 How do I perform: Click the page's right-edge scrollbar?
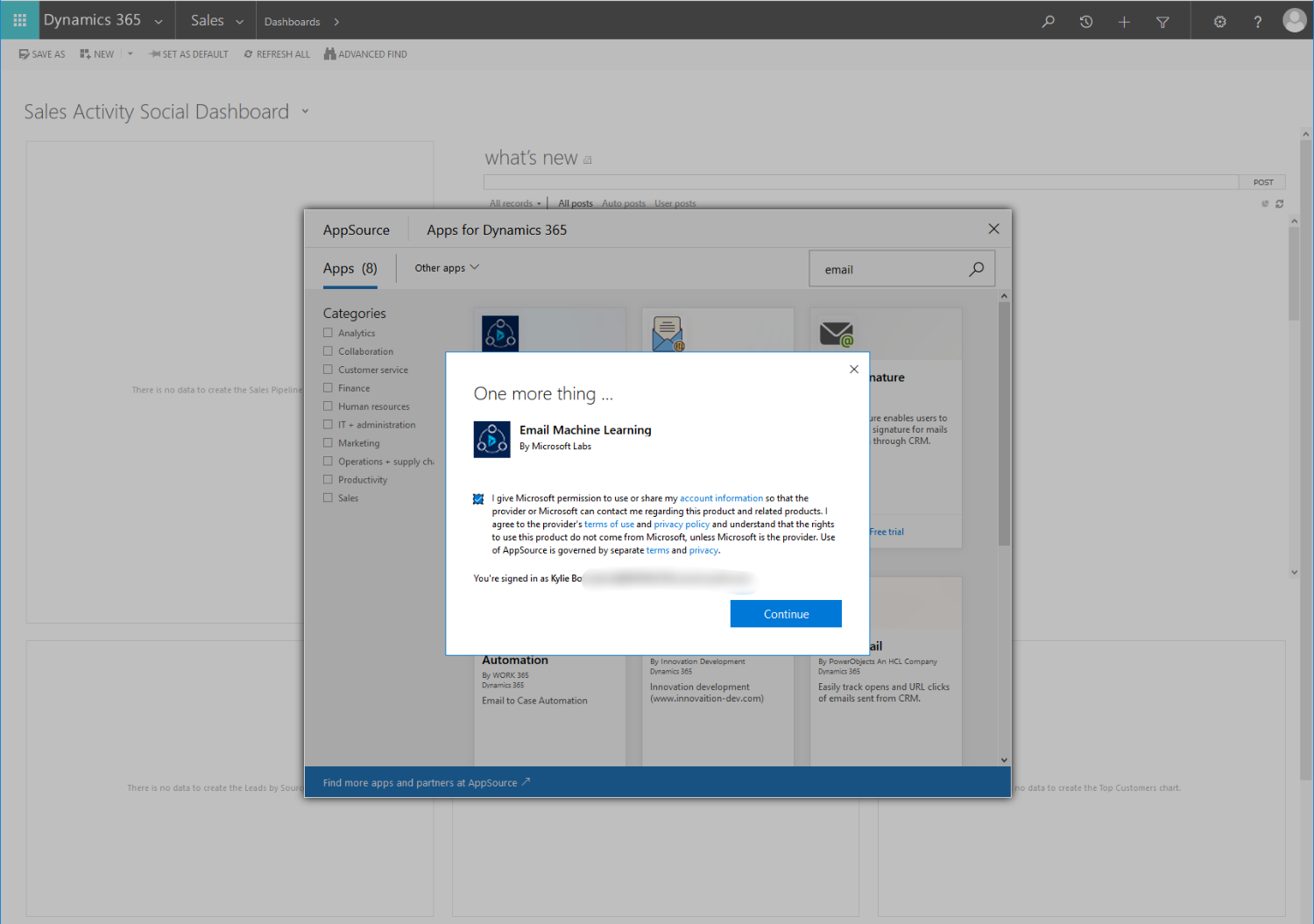coord(1306,460)
